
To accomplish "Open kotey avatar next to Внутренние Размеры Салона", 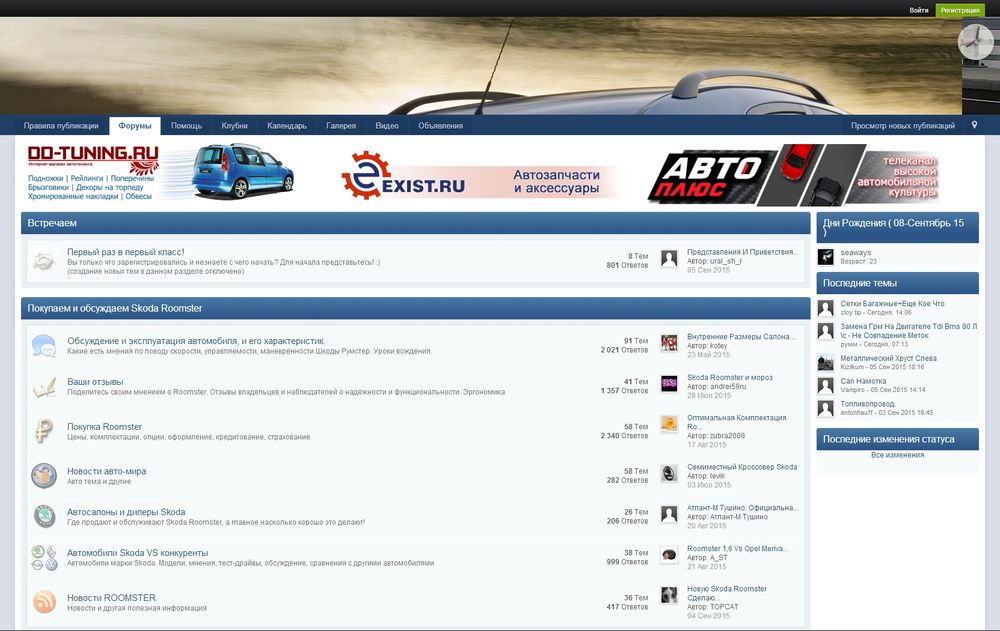I will click(669, 343).
